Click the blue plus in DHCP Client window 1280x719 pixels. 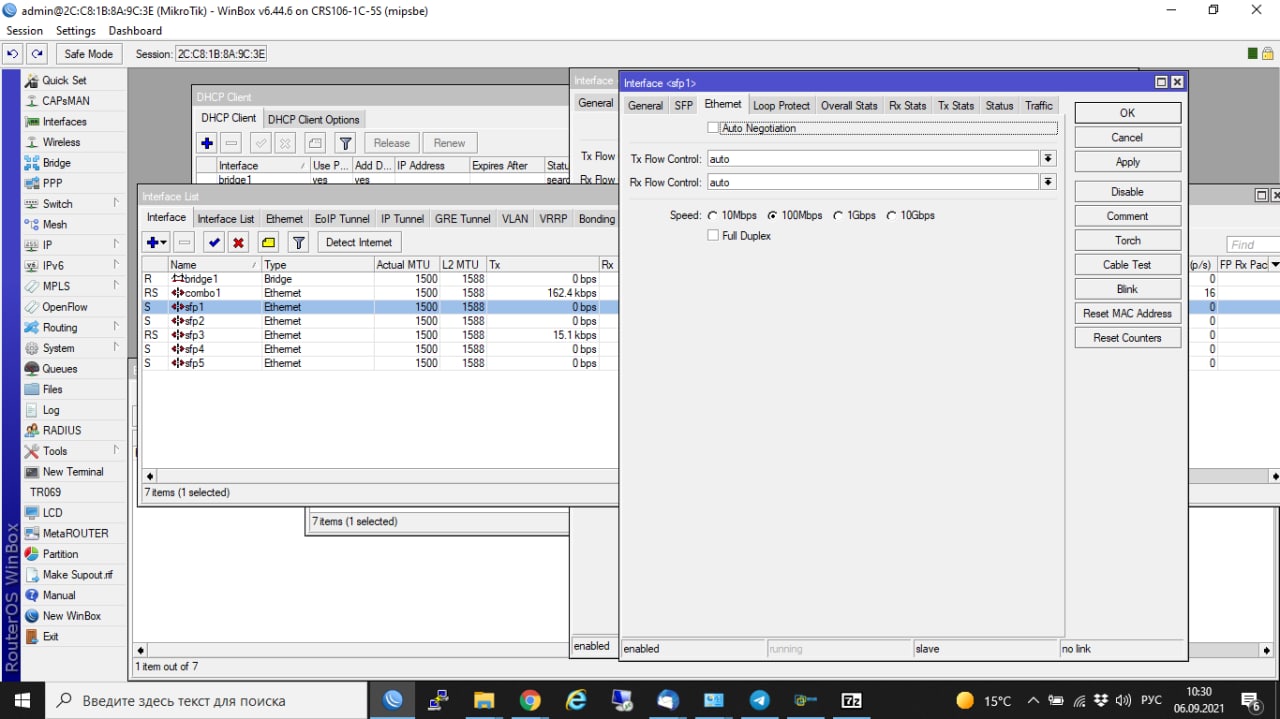click(x=207, y=143)
